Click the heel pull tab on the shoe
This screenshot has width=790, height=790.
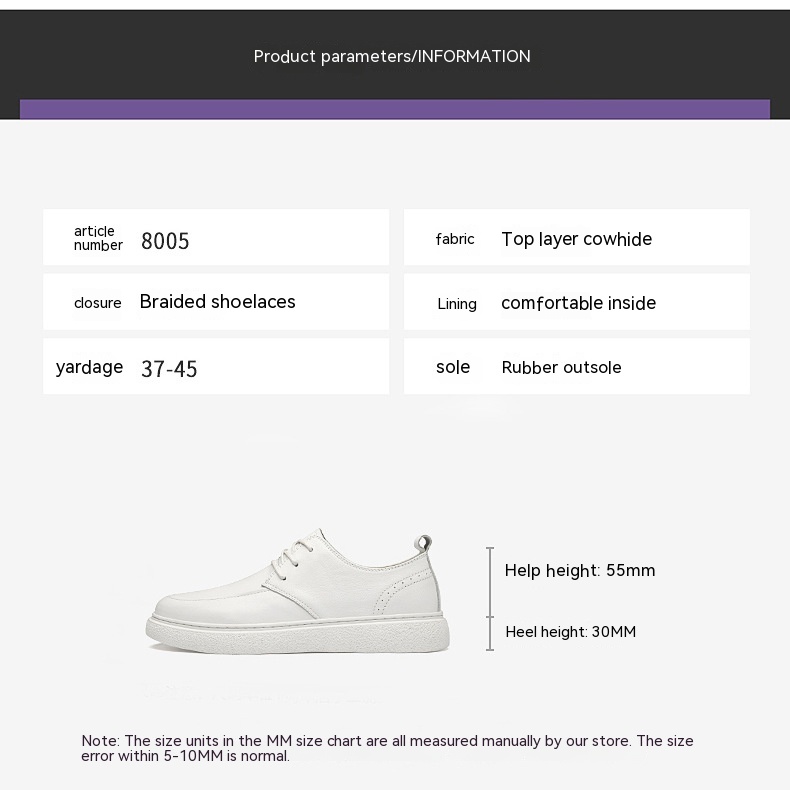(x=425, y=545)
